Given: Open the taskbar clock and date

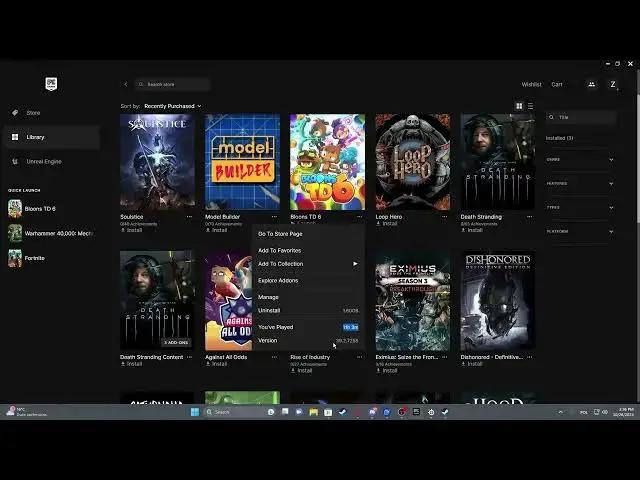Looking at the screenshot, I should tap(623, 412).
